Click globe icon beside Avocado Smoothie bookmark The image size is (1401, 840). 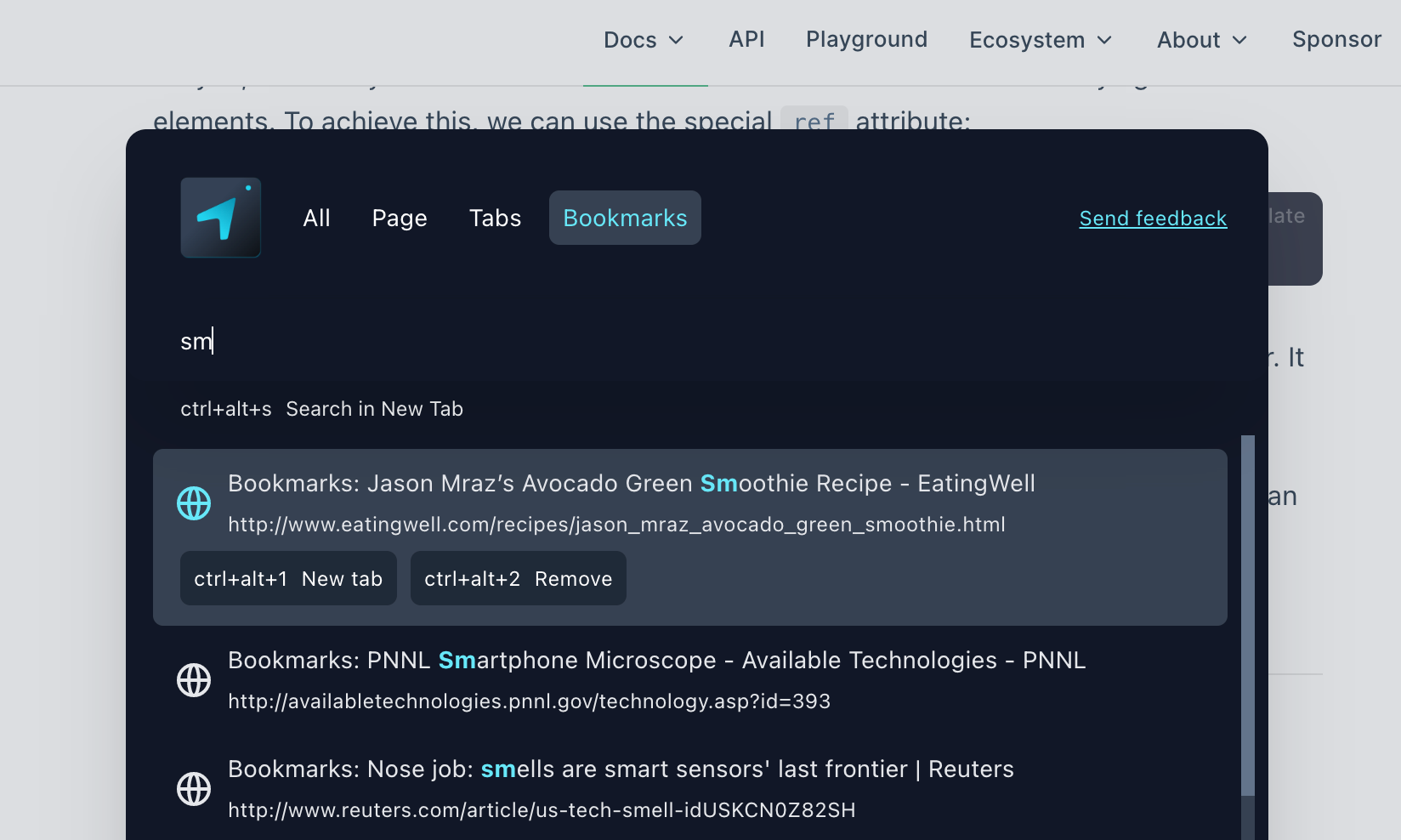click(194, 503)
